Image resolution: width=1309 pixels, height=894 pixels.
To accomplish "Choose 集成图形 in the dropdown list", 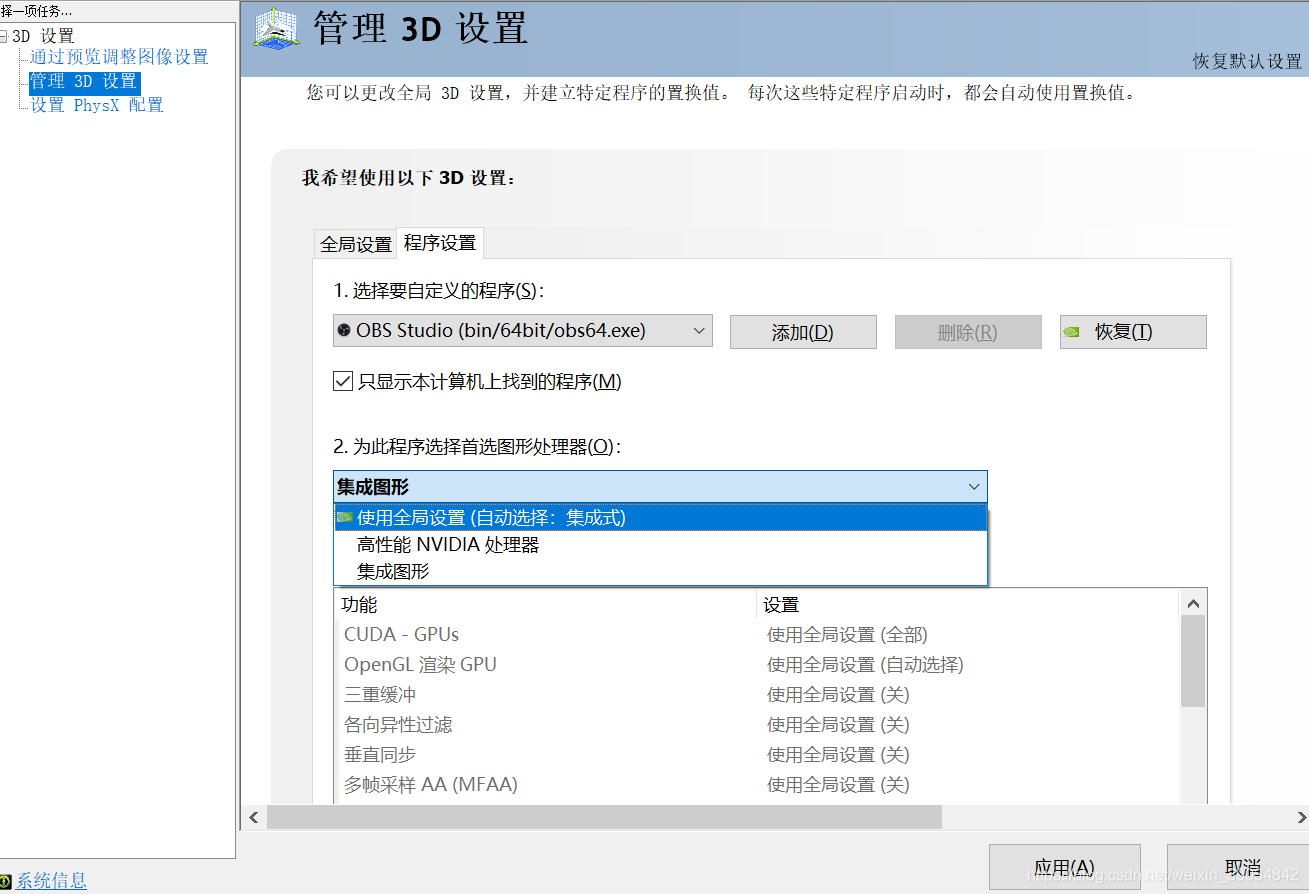I will pos(660,572).
